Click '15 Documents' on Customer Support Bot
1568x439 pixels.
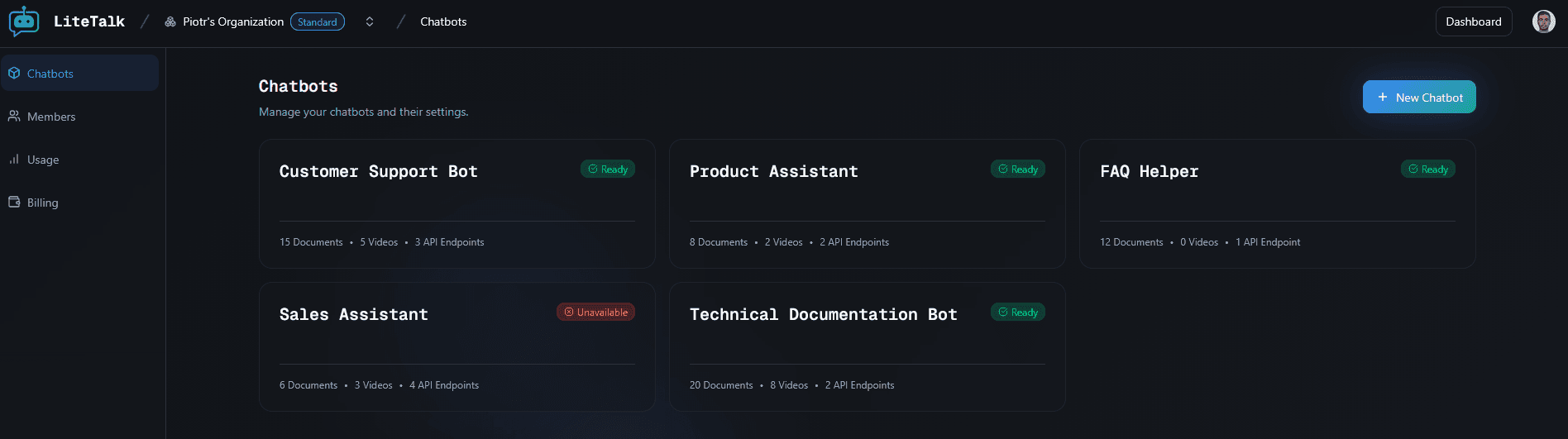[311, 242]
